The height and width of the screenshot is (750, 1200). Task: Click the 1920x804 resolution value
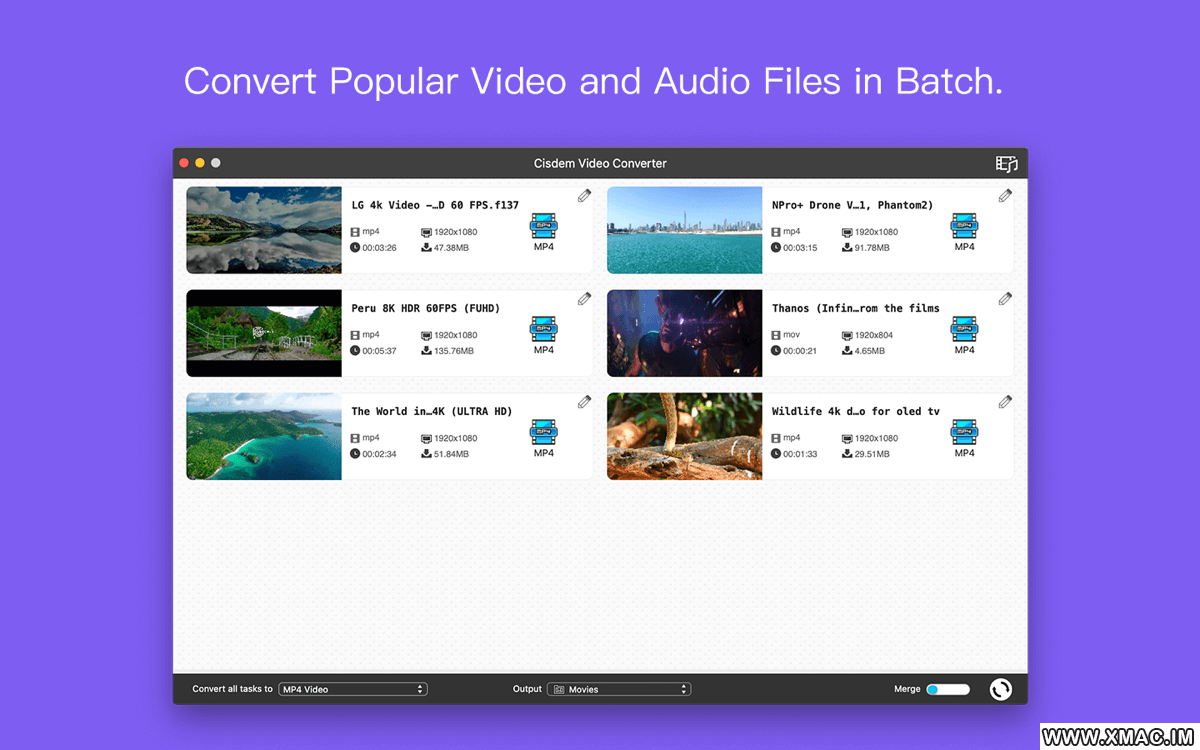(x=874, y=335)
